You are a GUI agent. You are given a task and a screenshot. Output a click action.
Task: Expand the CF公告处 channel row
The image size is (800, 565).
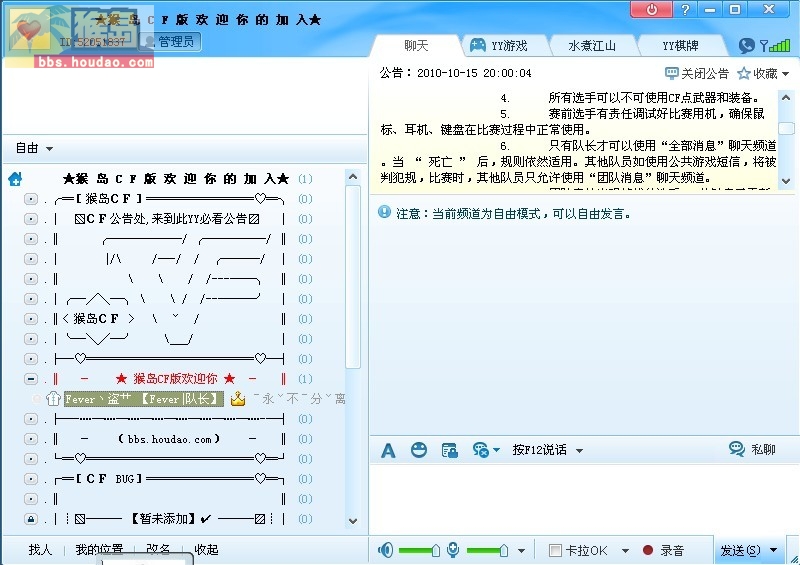31,219
